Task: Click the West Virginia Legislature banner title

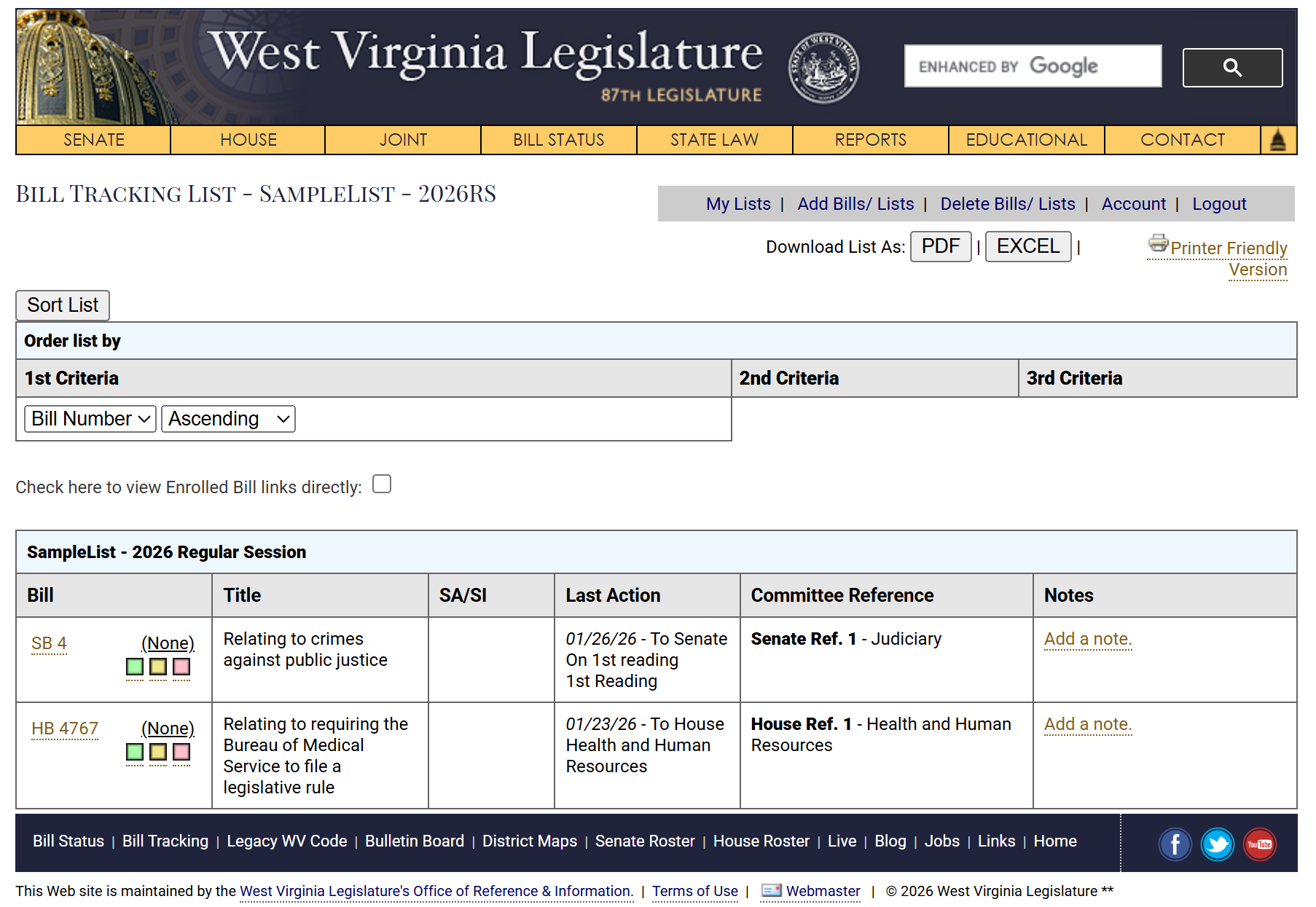Action: (x=487, y=53)
